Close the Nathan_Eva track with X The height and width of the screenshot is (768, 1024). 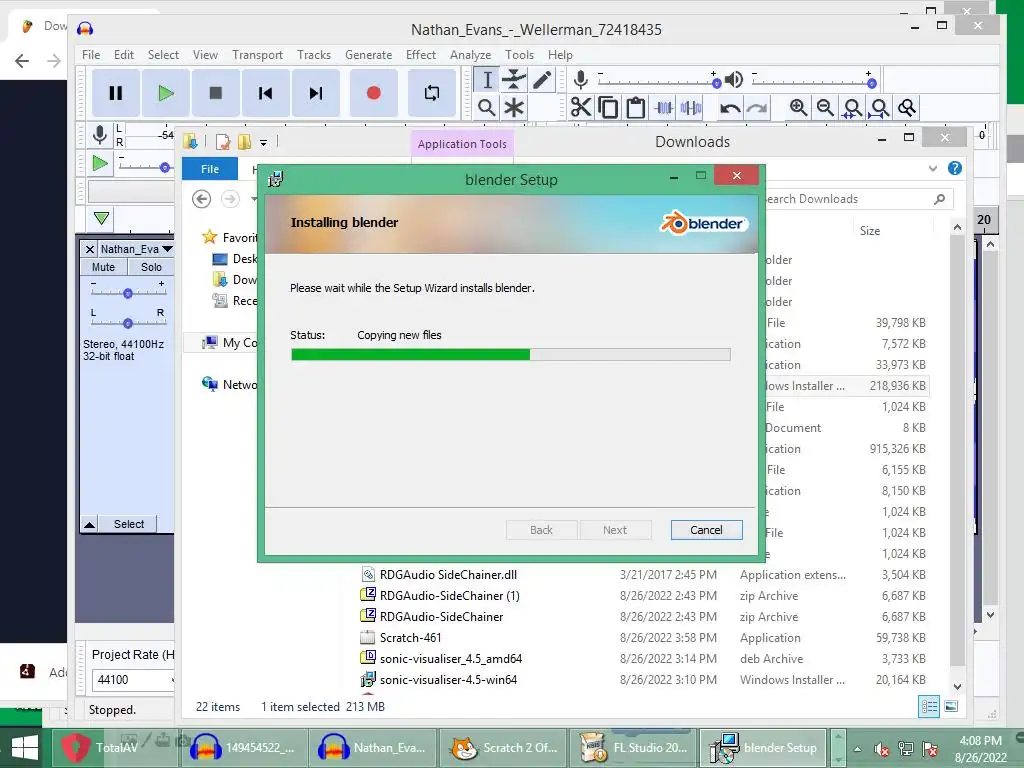(90, 249)
